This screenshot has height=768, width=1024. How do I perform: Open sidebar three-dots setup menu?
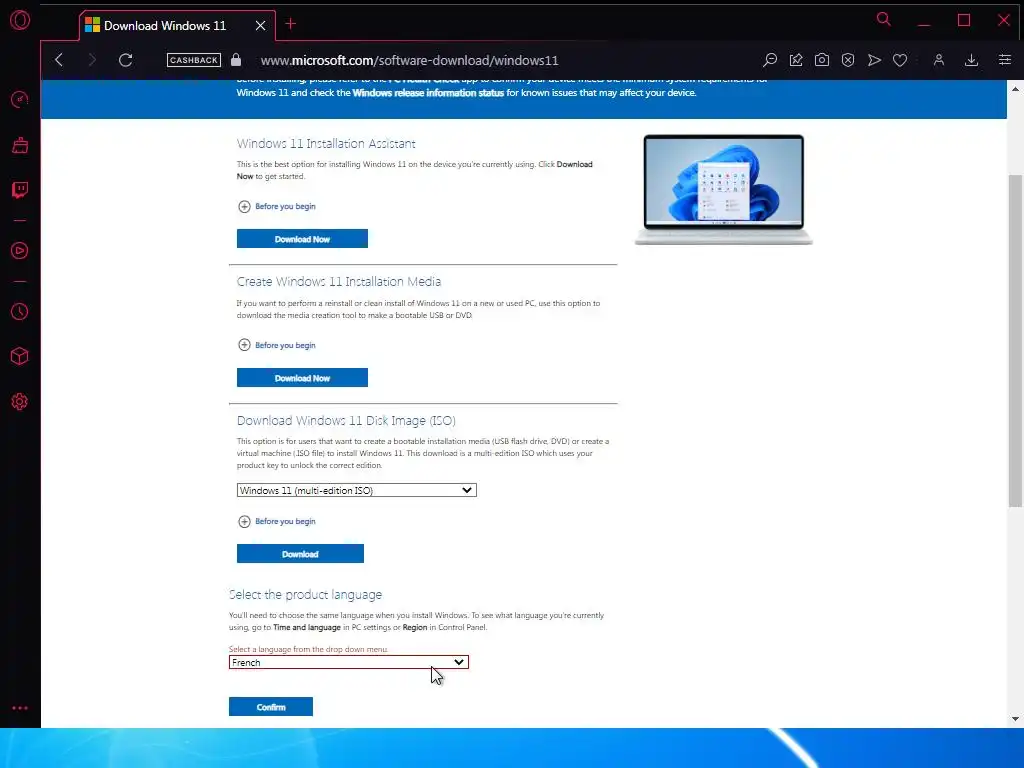coord(20,708)
